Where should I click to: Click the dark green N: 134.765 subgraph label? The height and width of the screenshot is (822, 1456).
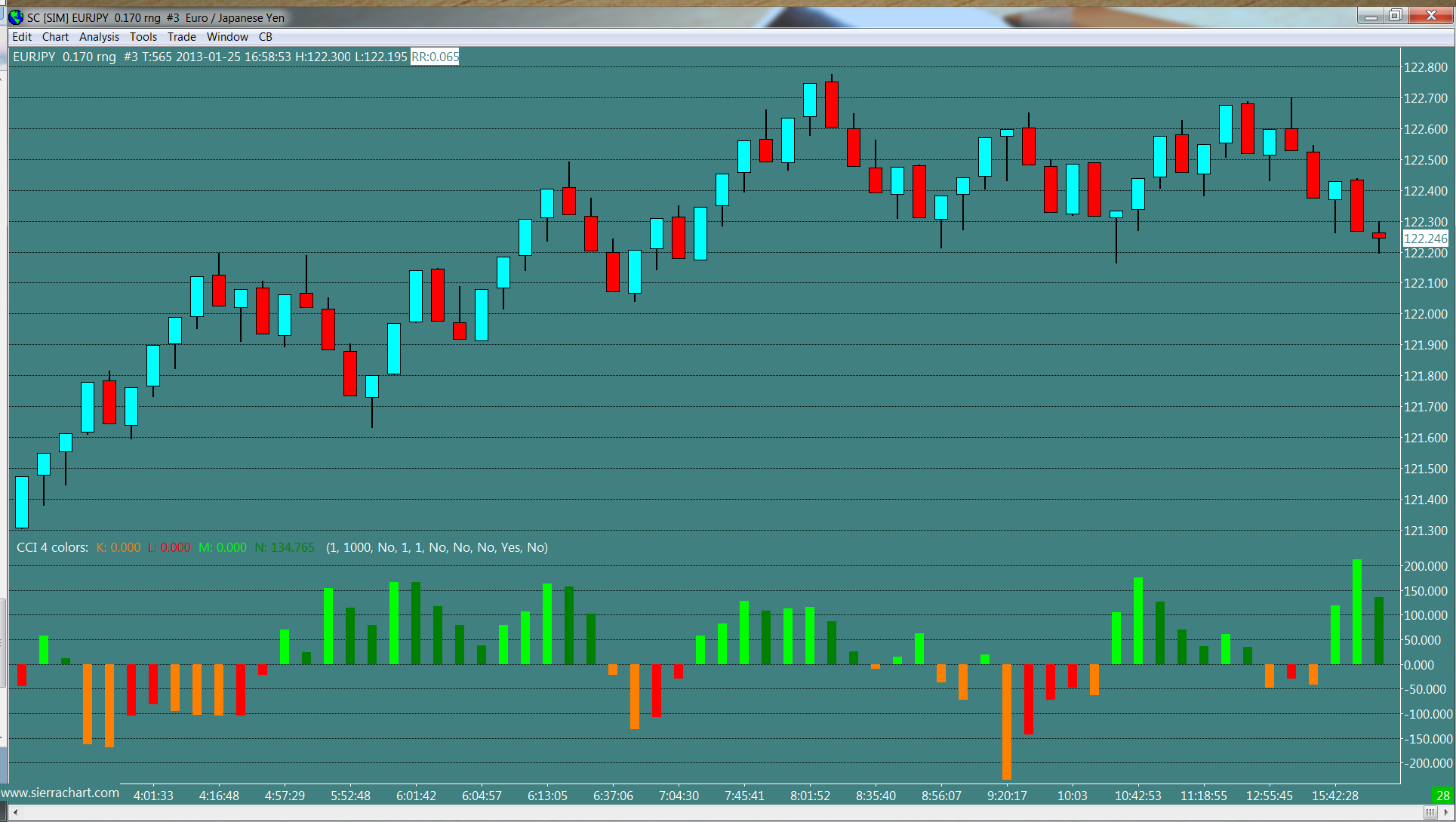pos(285,547)
